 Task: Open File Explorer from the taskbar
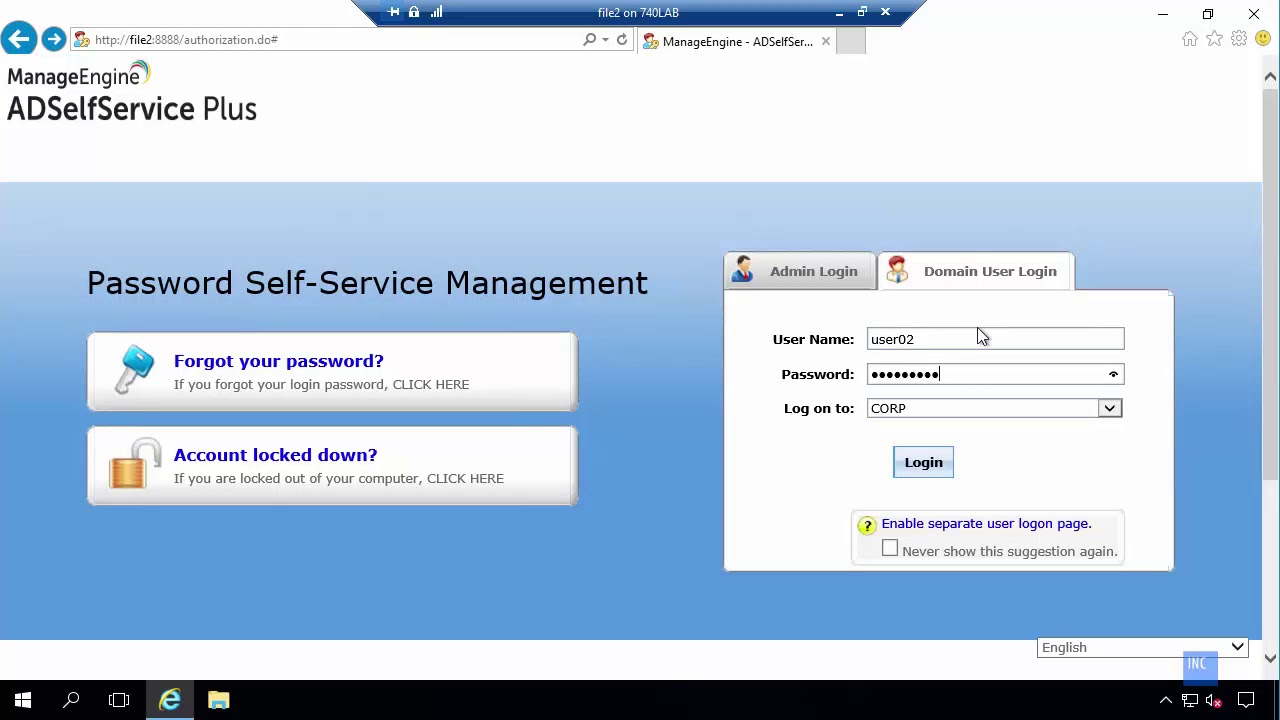click(218, 700)
